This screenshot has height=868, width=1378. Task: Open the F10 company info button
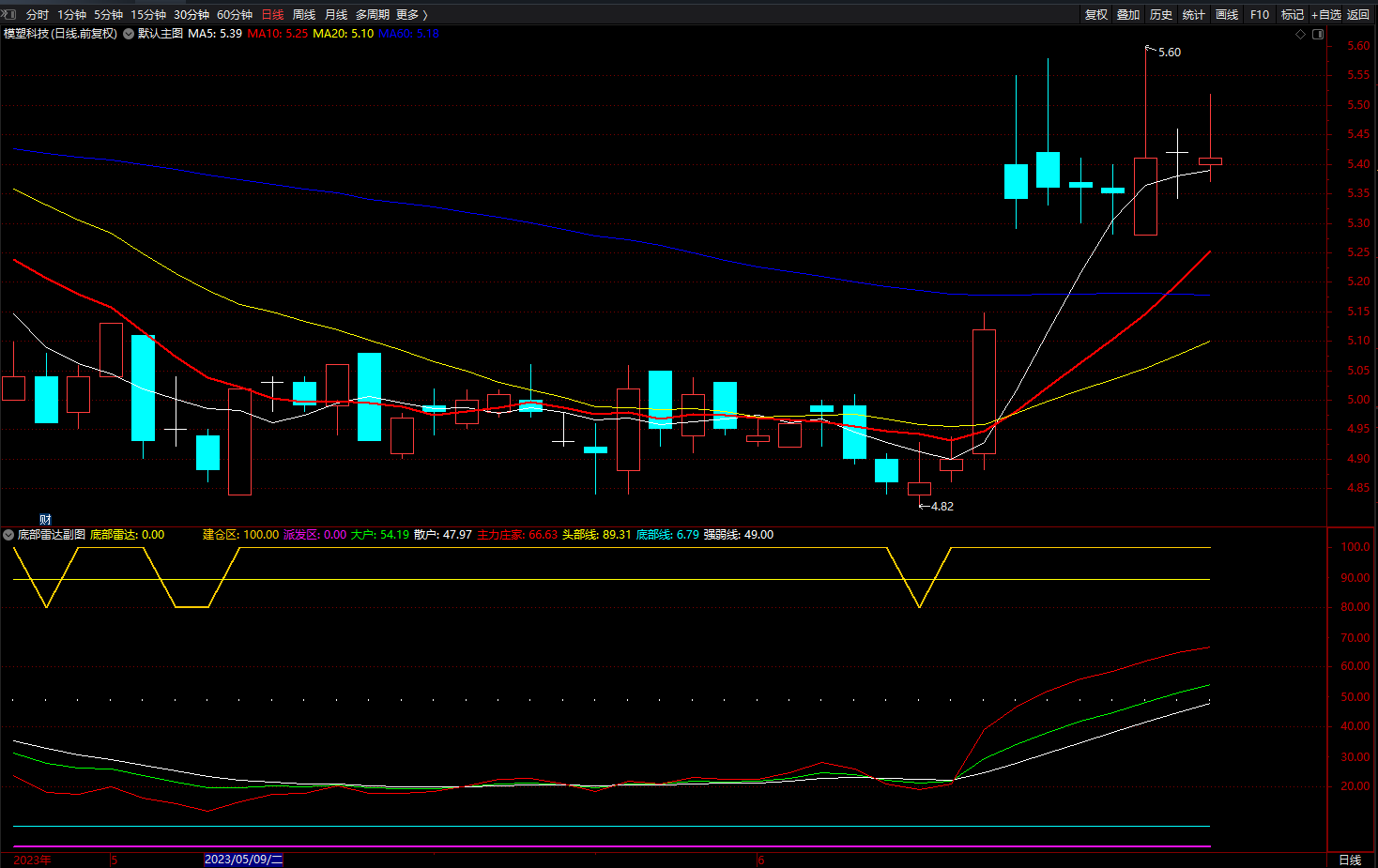pos(1260,14)
